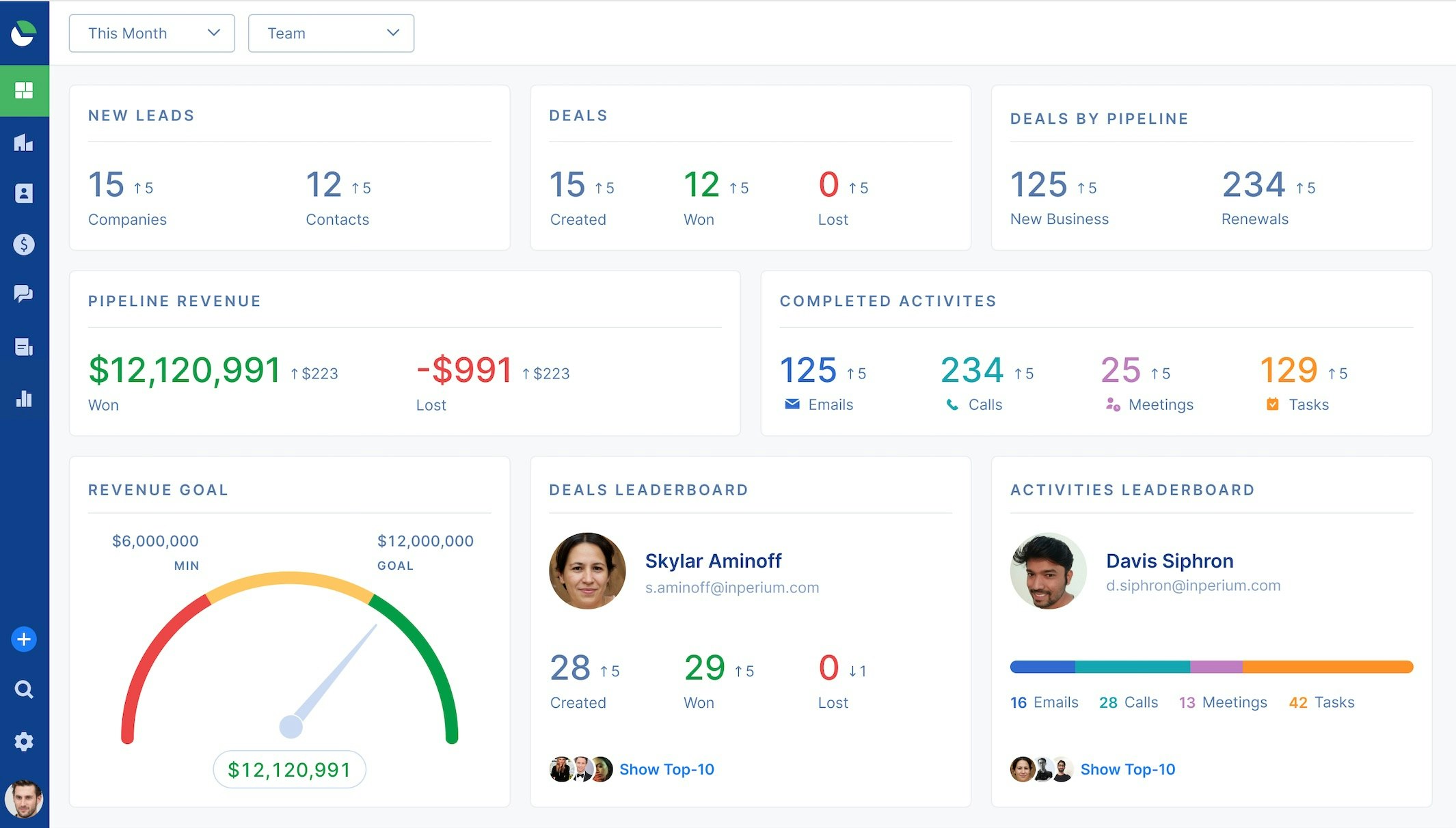This screenshot has height=828, width=1456.
Task: Click the app logo at top left
Action: coord(24,33)
